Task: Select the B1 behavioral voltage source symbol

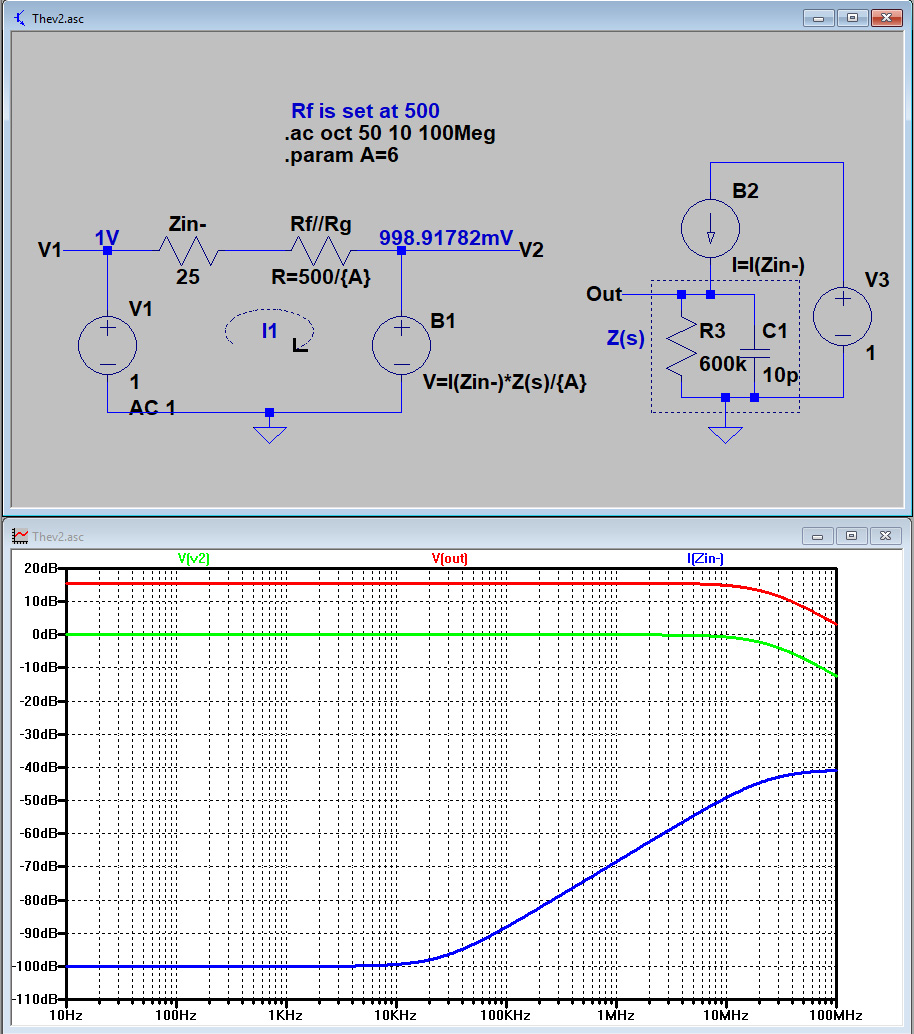Action: (402, 346)
